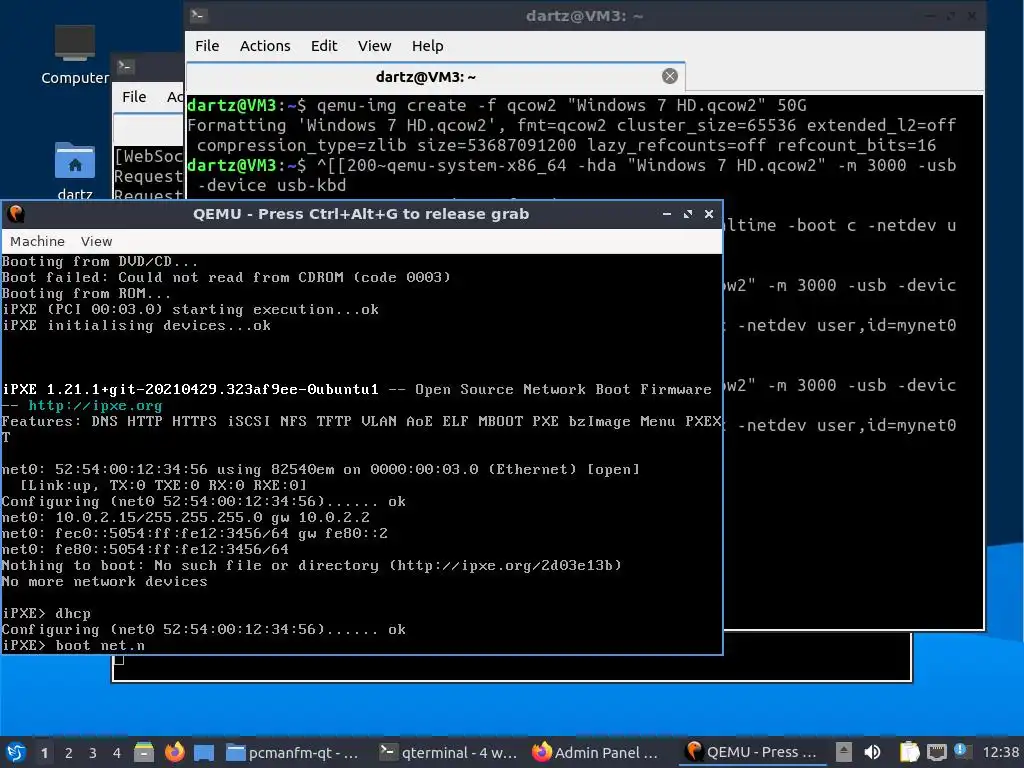
Task: Click the '-device usb-kbd' line in terminal
Action: (x=272, y=185)
